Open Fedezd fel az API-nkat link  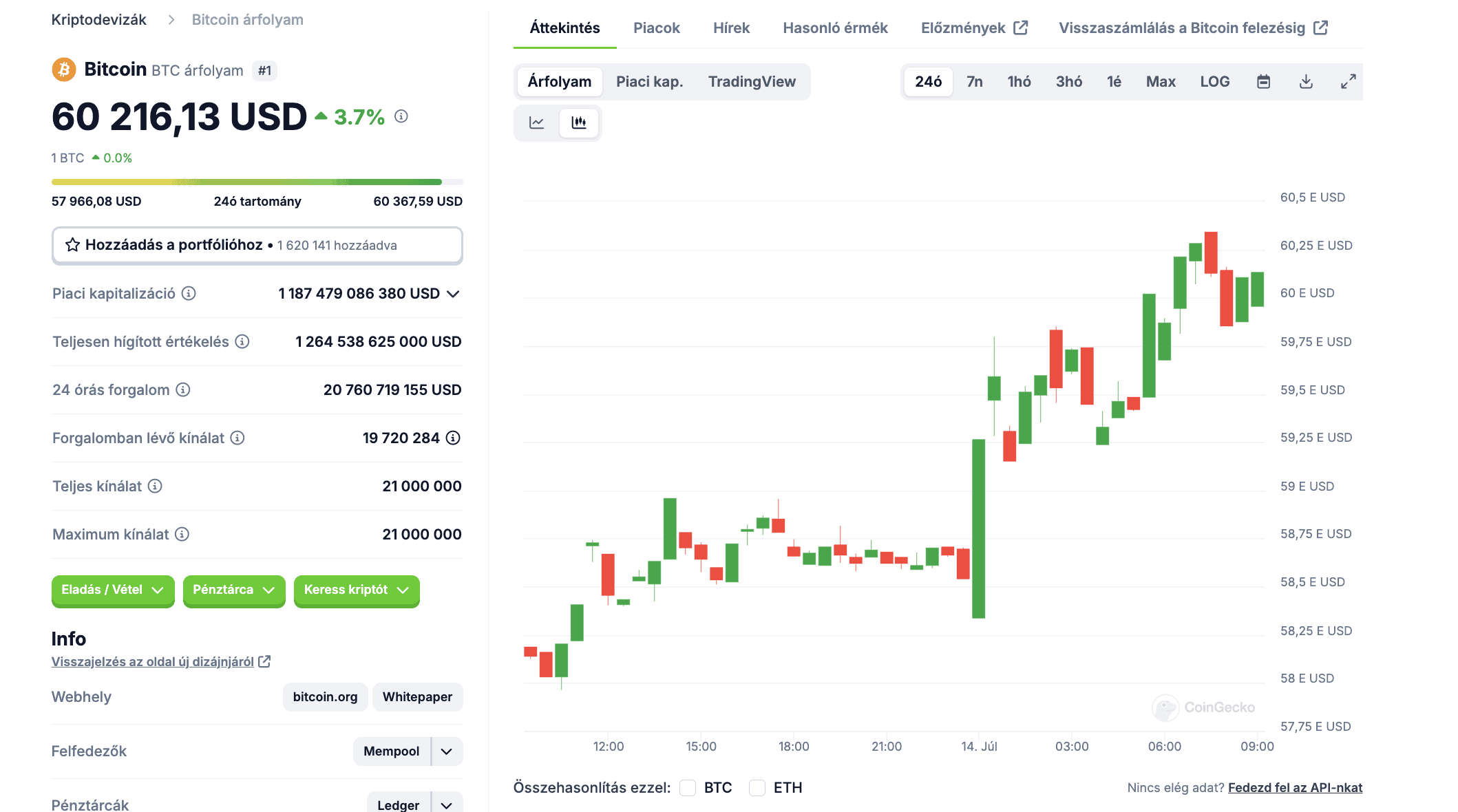pyautogui.click(x=1295, y=788)
